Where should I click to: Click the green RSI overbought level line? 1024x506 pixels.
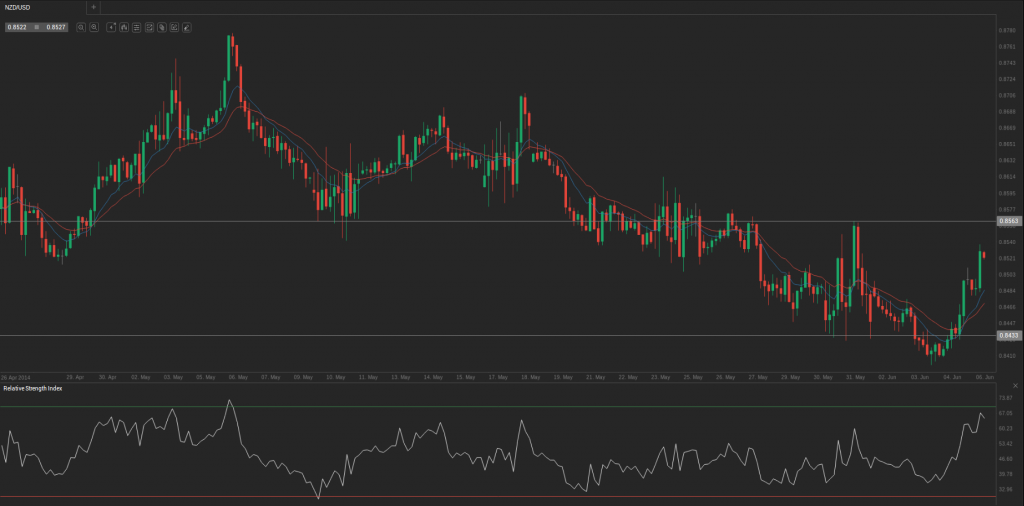pyautogui.click(x=500, y=406)
